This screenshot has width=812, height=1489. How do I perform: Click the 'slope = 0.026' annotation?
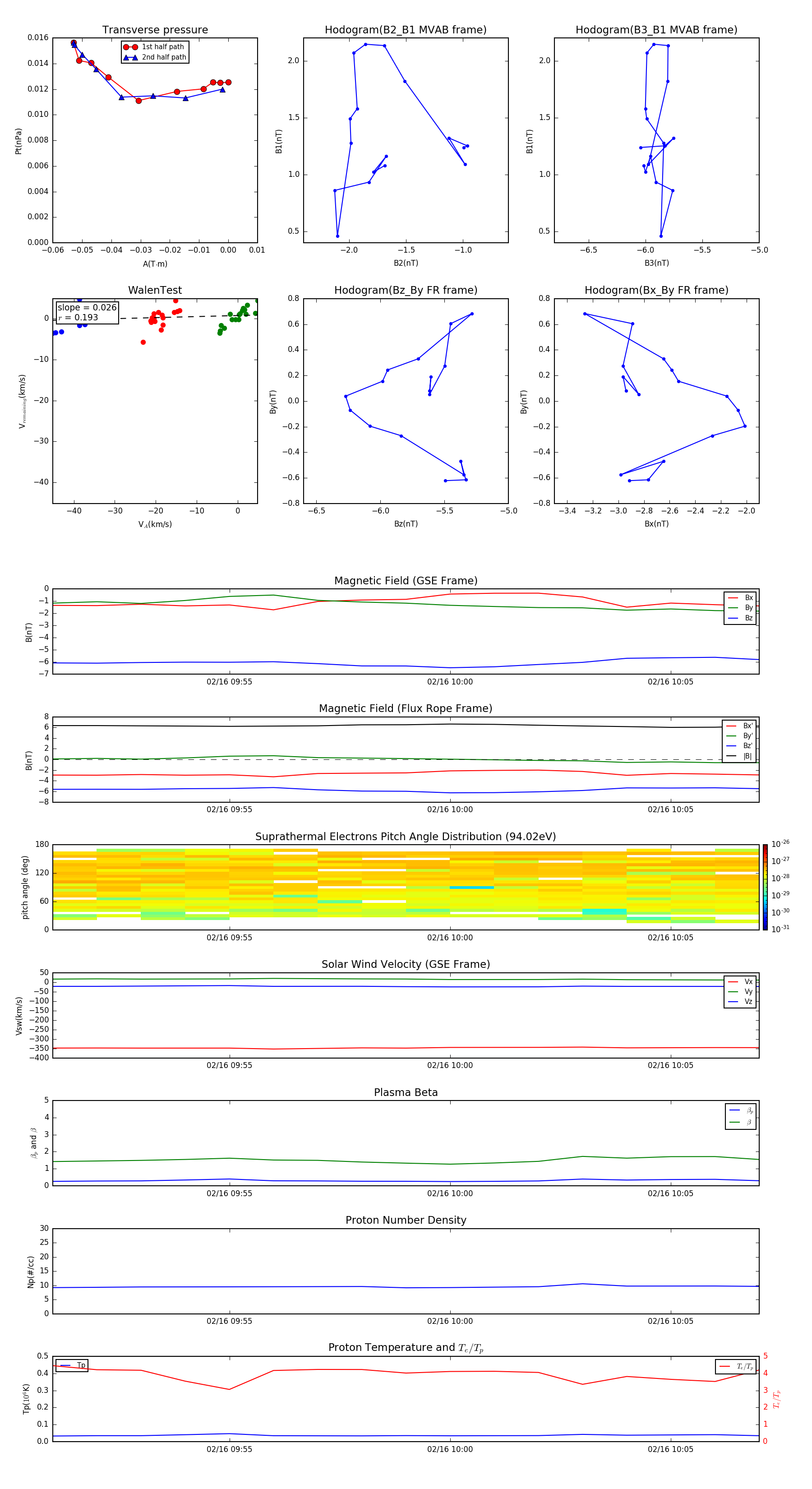coord(87,308)
